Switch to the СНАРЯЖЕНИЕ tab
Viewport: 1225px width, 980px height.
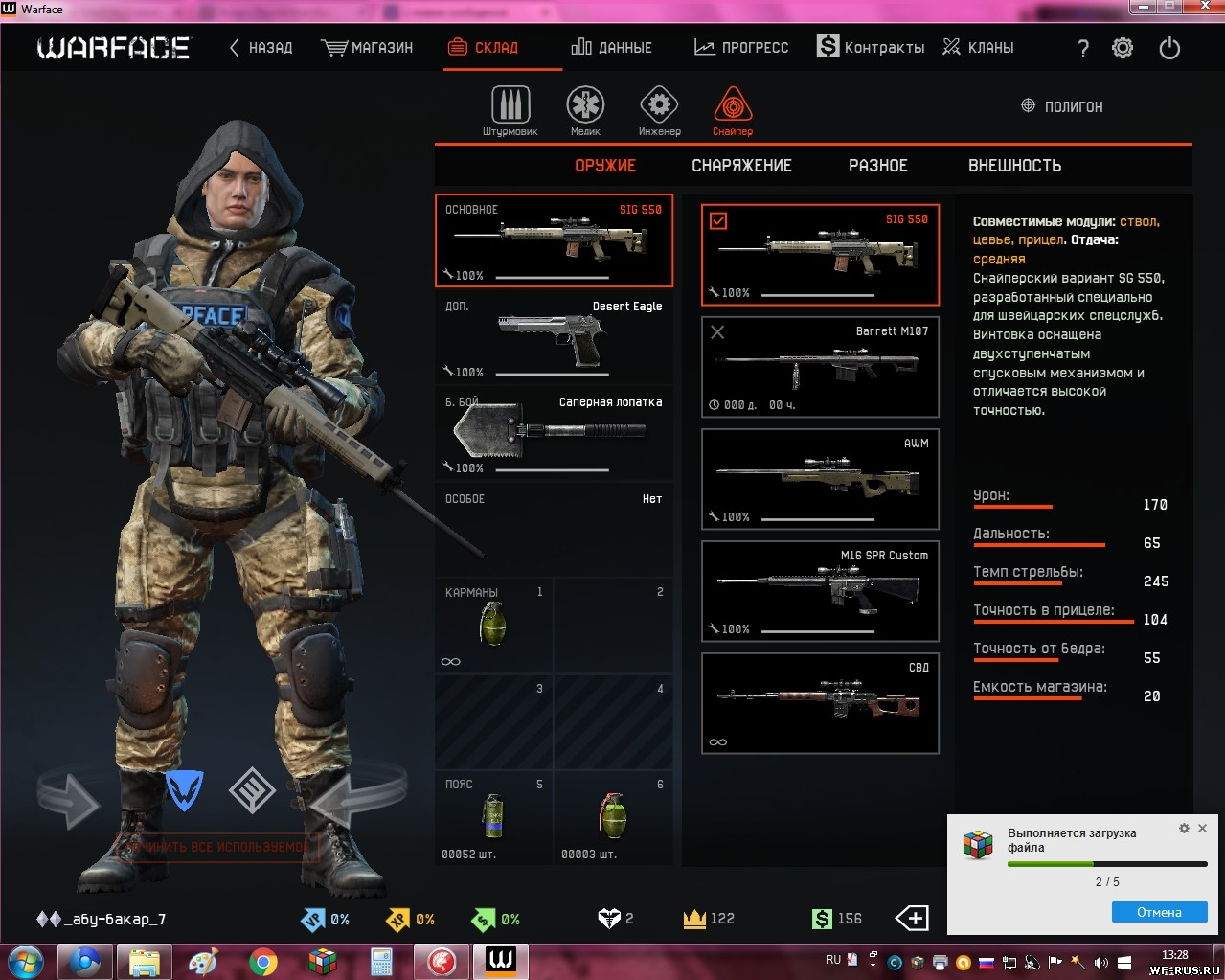click(742, 166)
